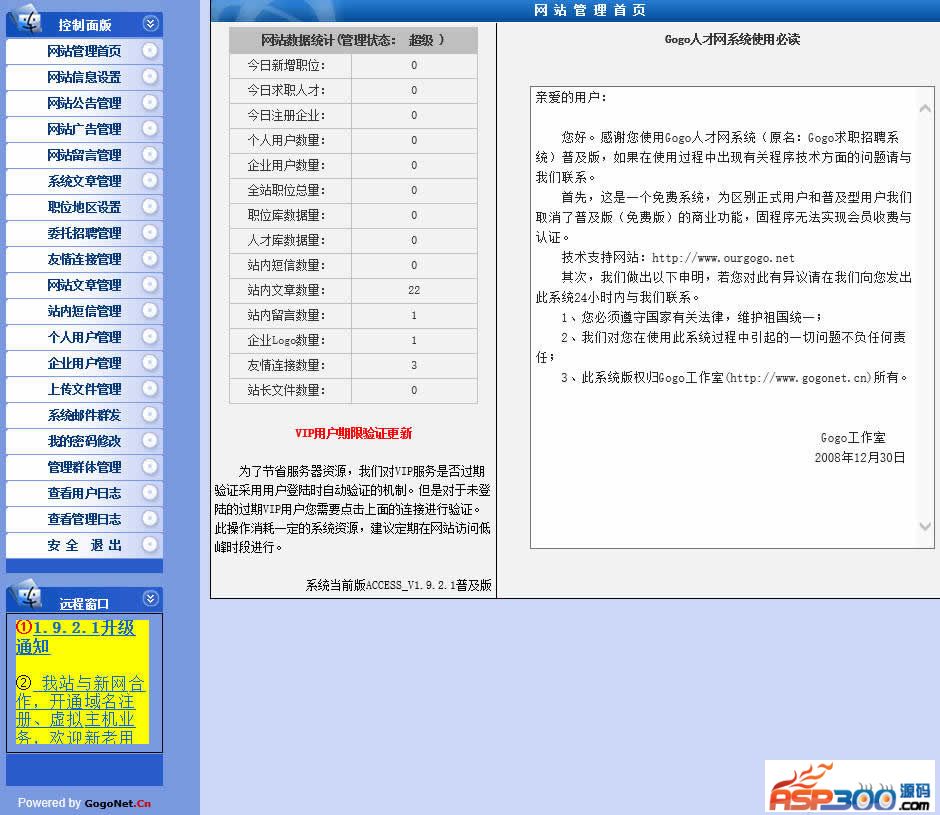This screenshot has width=940, height=815.
Task: Collapse the 控制面版 panel chevron
Action: pos(150,23)
